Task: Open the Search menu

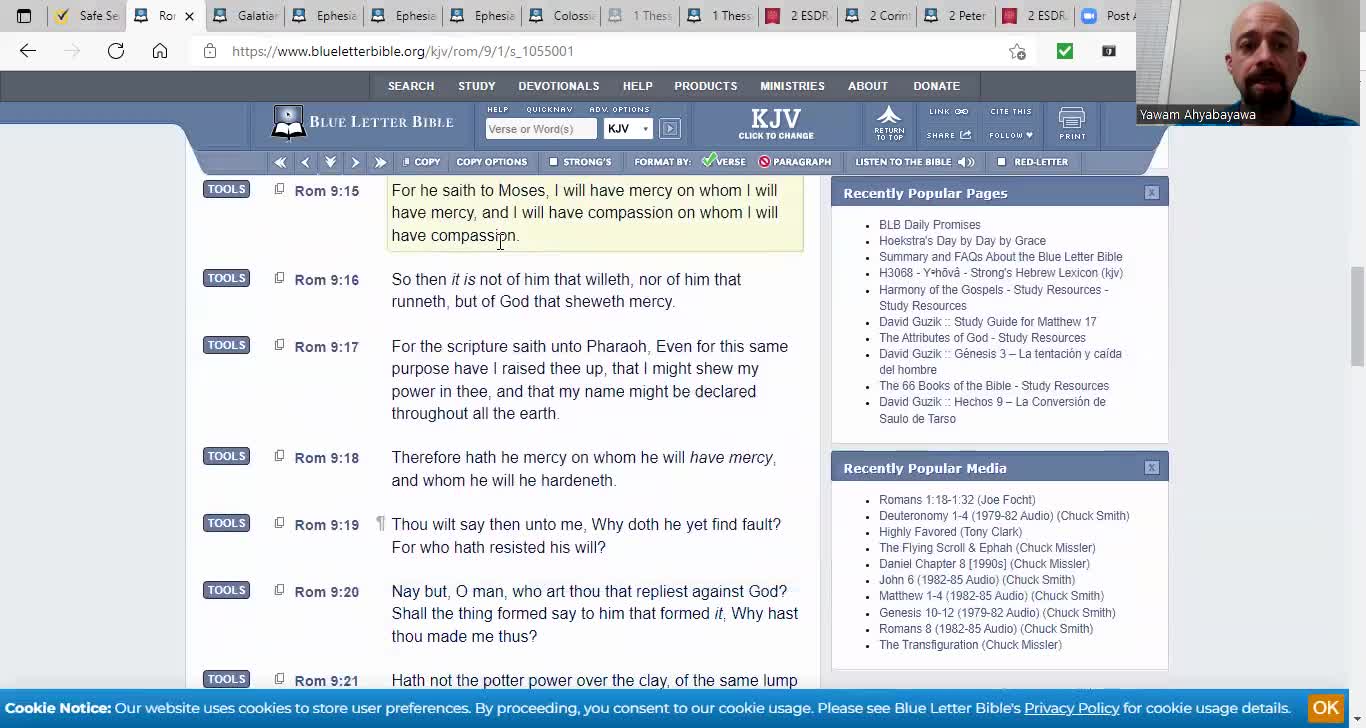Action: (411, 86)
